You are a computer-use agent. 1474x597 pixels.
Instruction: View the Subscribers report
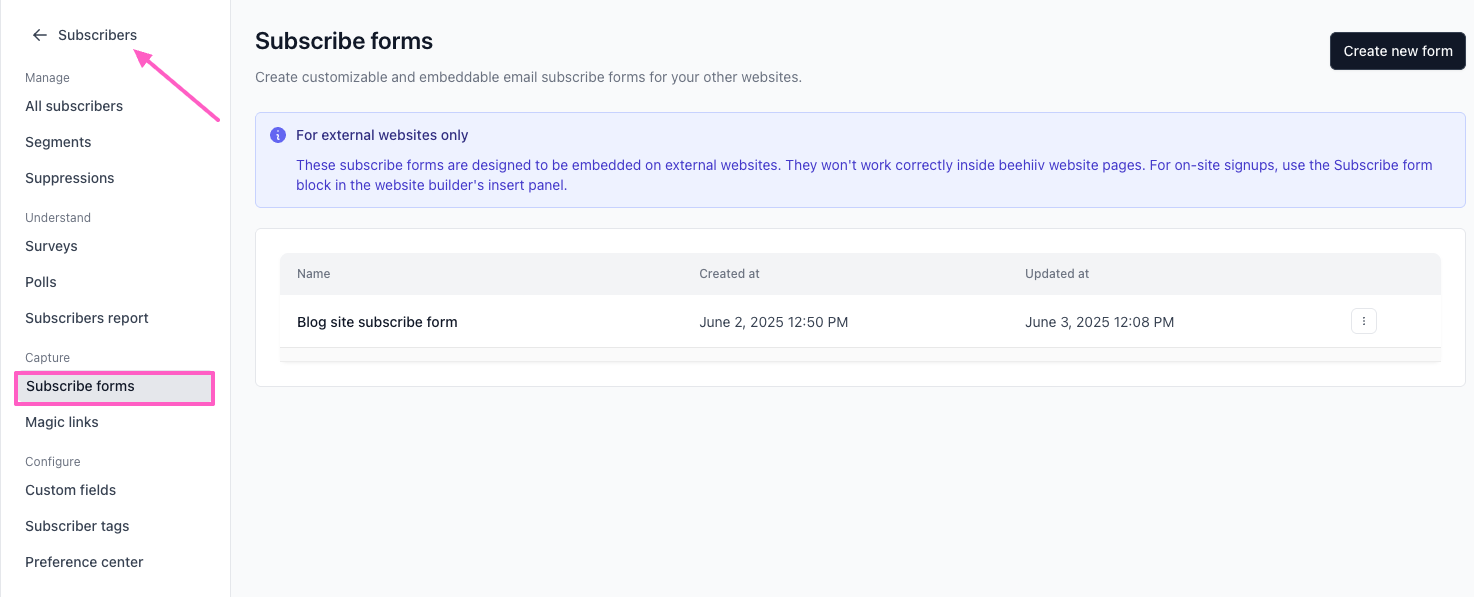tap(87, 318)
